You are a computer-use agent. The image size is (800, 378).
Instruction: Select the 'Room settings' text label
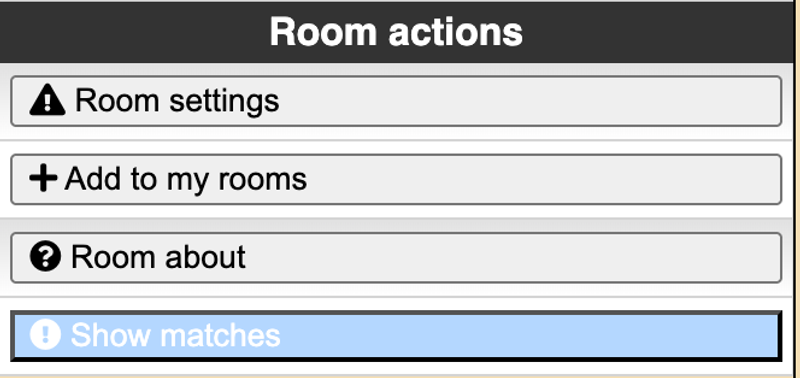(x=177, y=101)
